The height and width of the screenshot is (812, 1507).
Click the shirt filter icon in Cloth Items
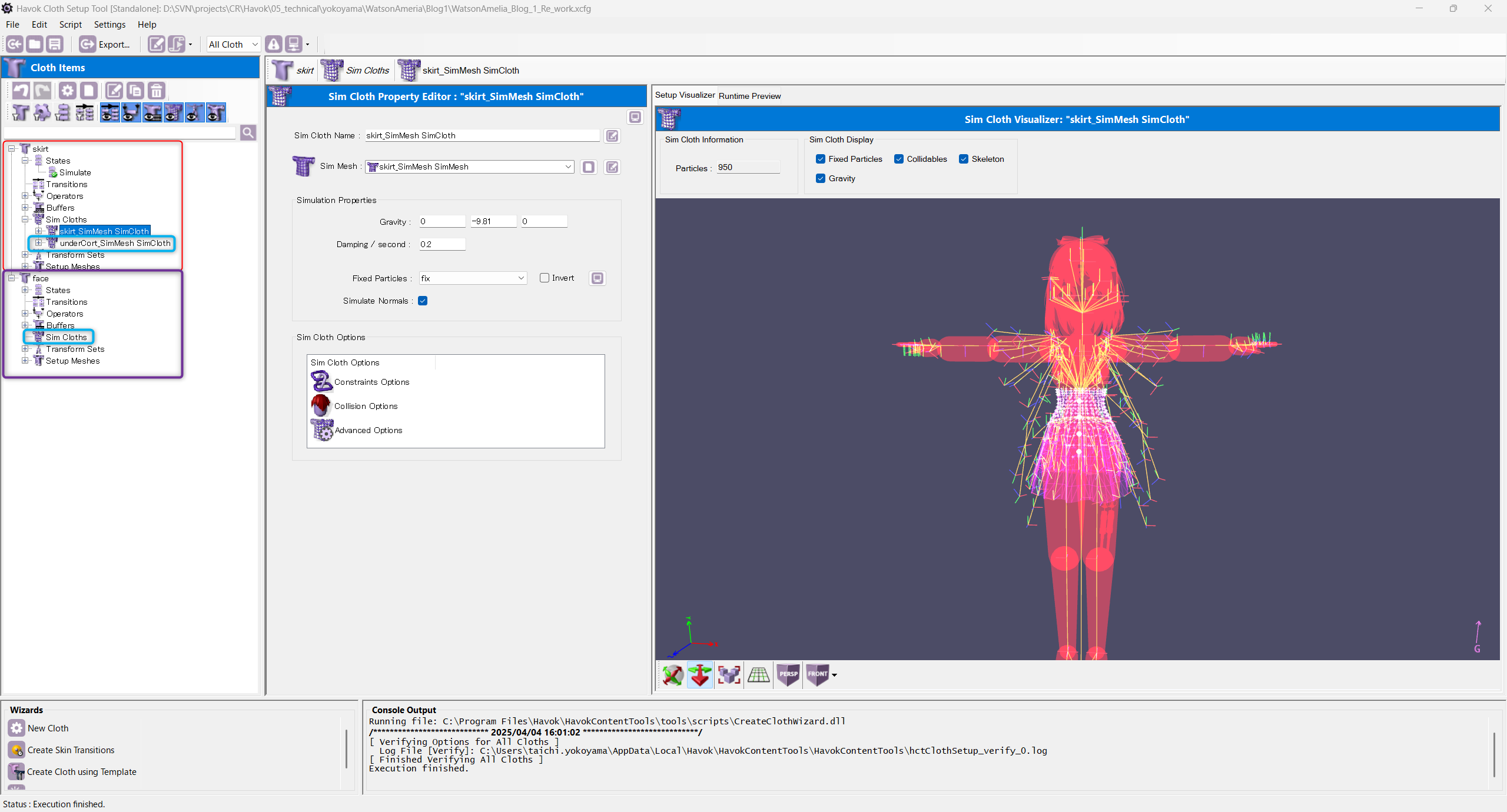click(21, 112)
